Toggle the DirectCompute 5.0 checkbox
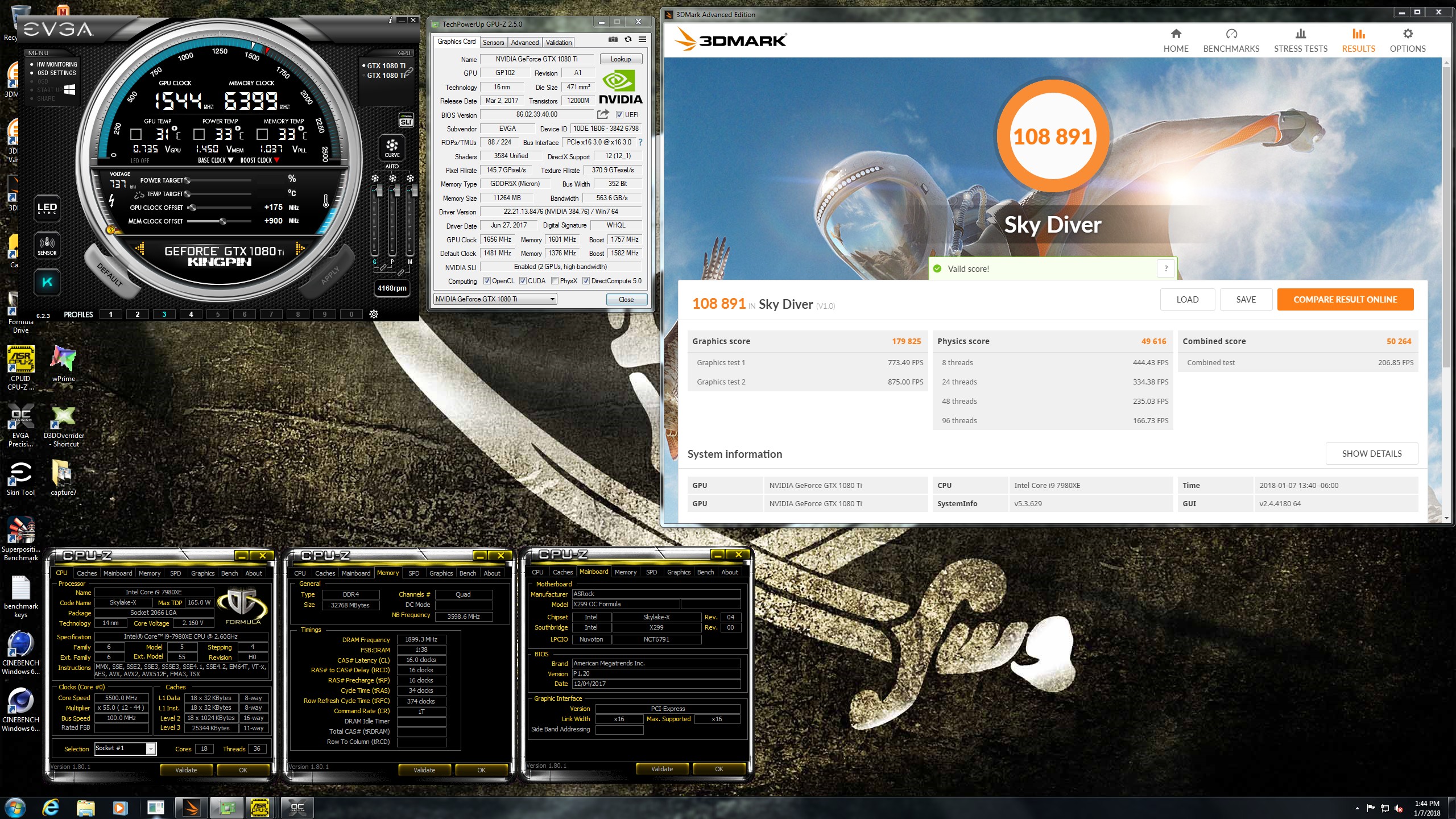The height and width of the screenshot is (819, 1456). pyautogui.click(x=586, y=281)
